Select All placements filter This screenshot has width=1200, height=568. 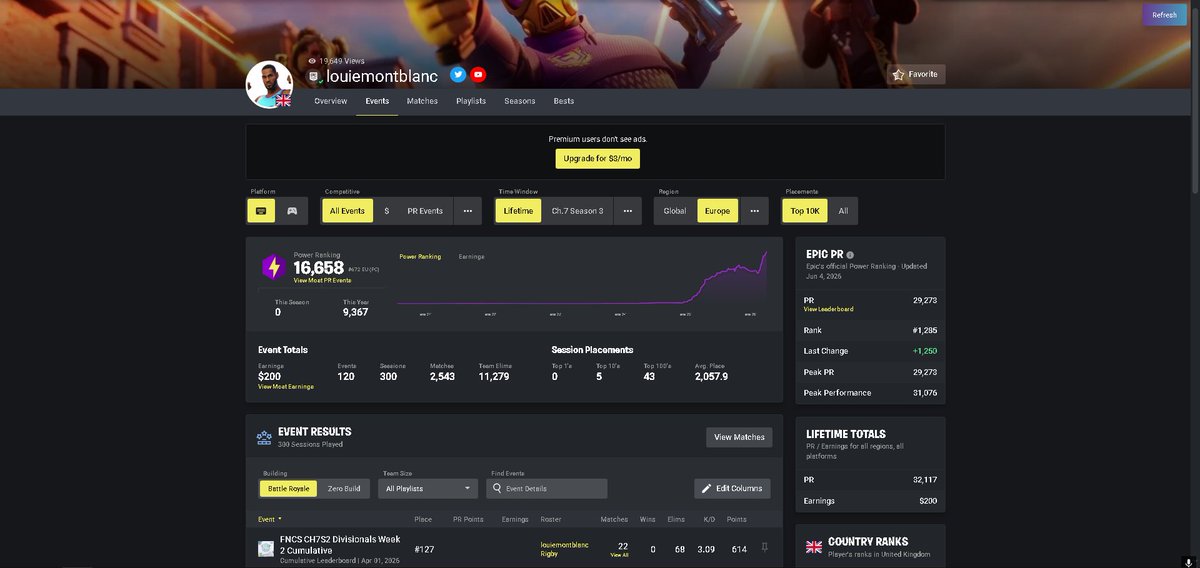(843, 211)
